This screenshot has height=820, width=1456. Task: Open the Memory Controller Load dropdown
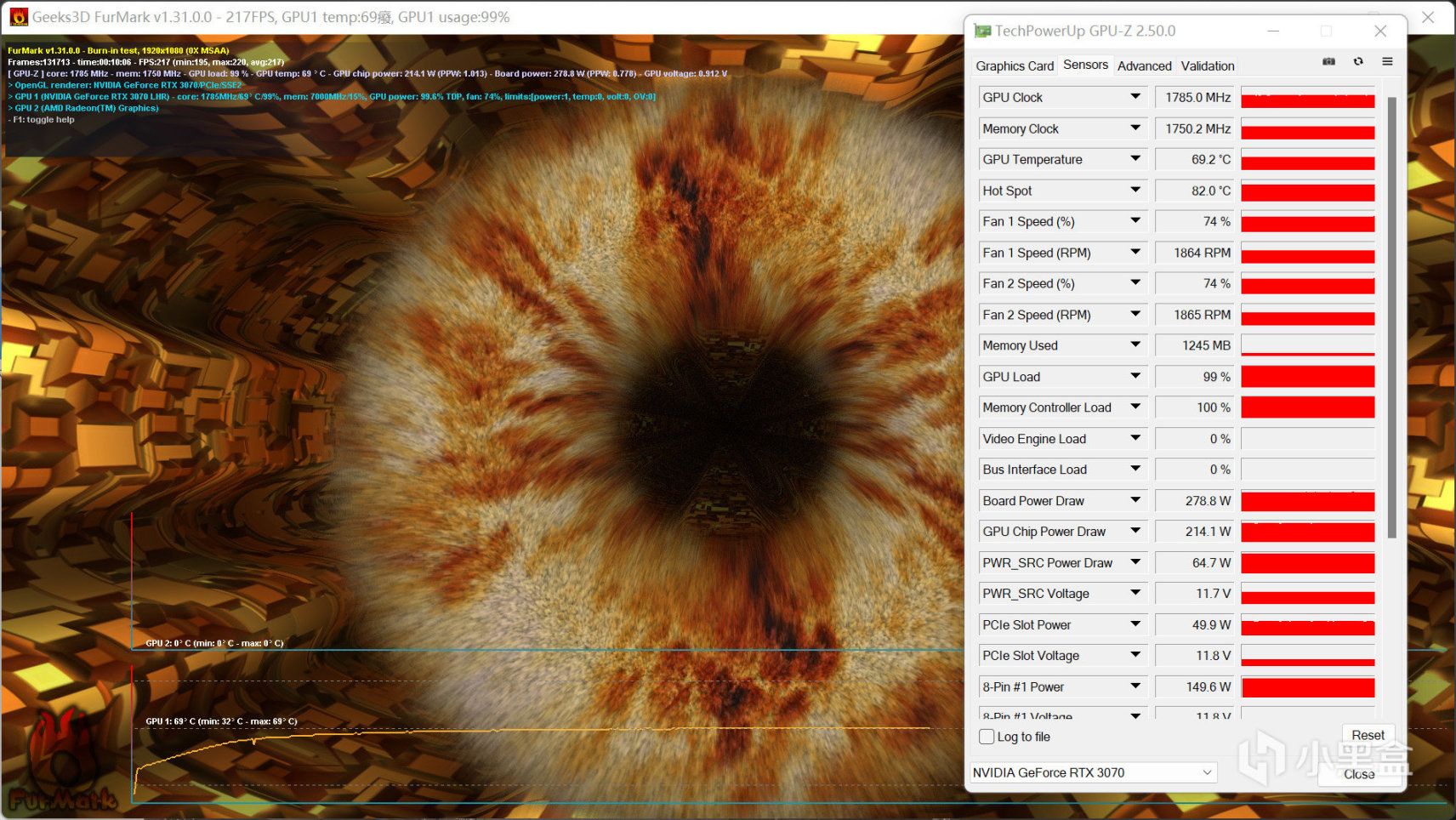pyautogui.click(x=1135, y=407)
